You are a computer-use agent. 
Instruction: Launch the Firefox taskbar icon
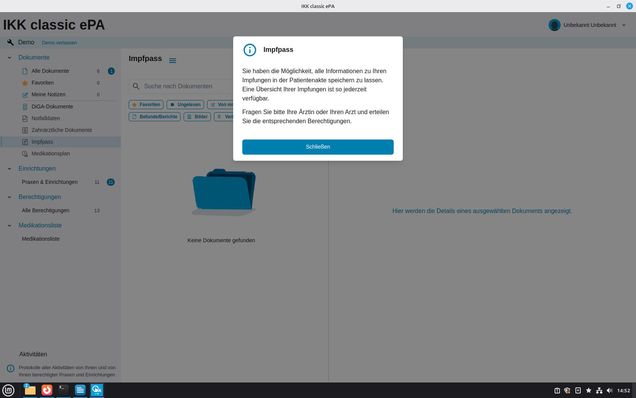[x=47, y=390]
